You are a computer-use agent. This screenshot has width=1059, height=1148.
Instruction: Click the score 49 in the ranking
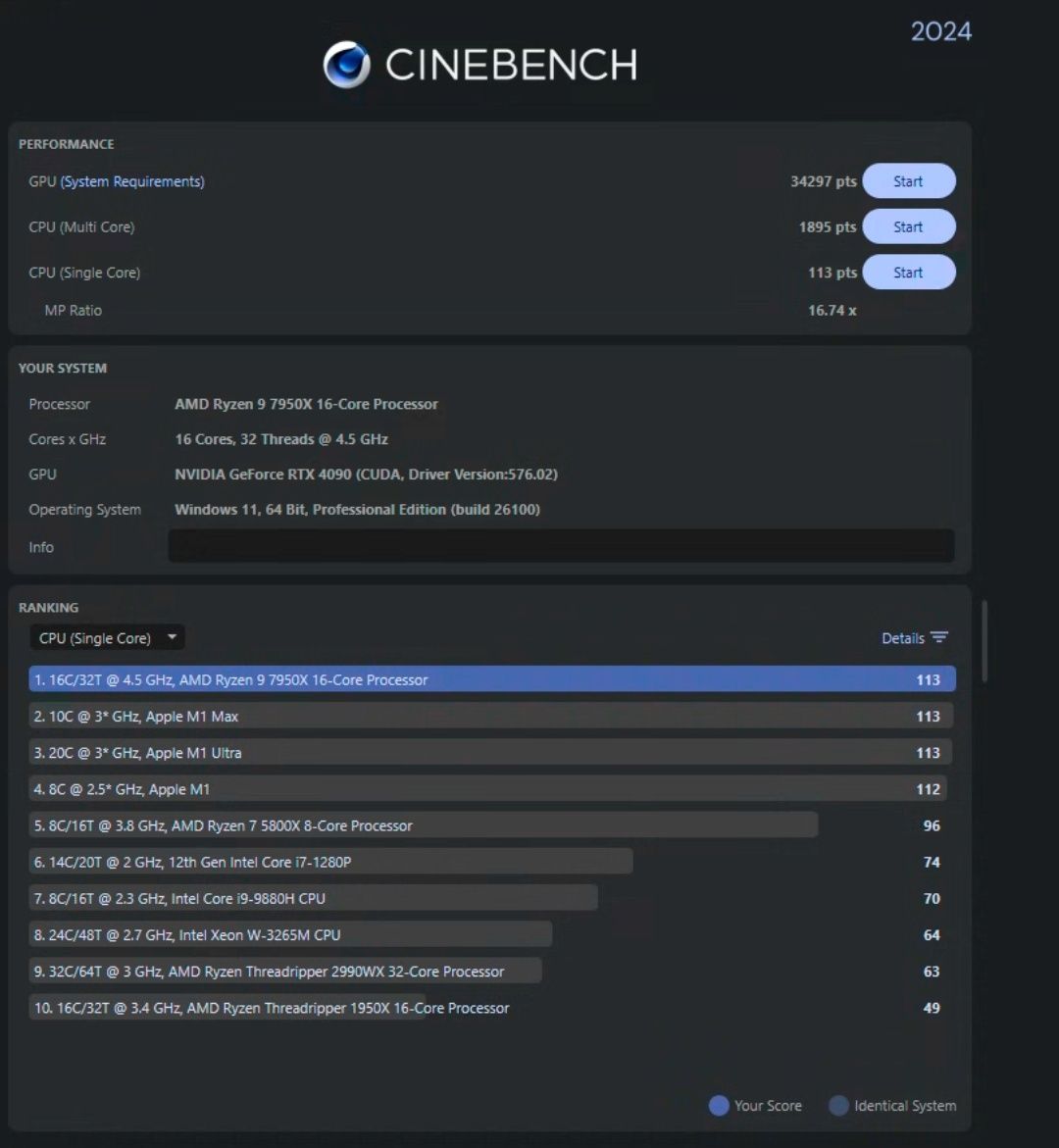coord(931,1008)
